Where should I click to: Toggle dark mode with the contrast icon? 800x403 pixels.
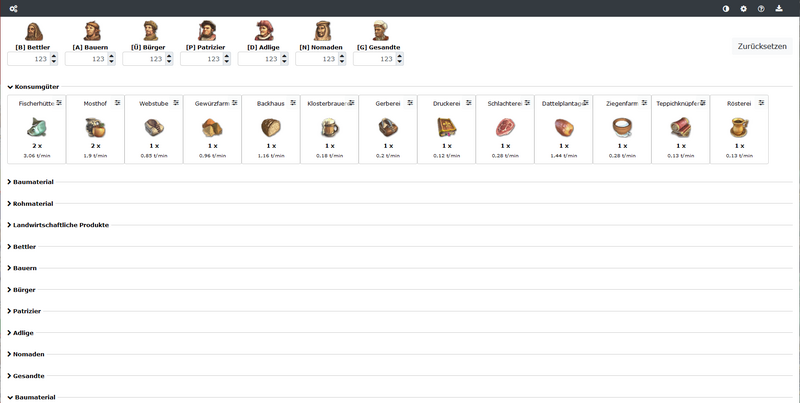(726, 9)
